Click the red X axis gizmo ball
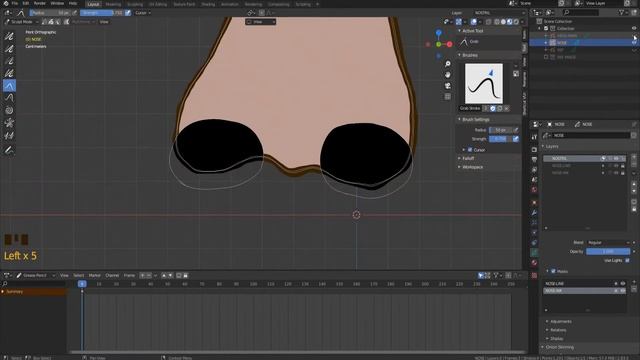Screen dimensions: 640x360 point(449,44)
